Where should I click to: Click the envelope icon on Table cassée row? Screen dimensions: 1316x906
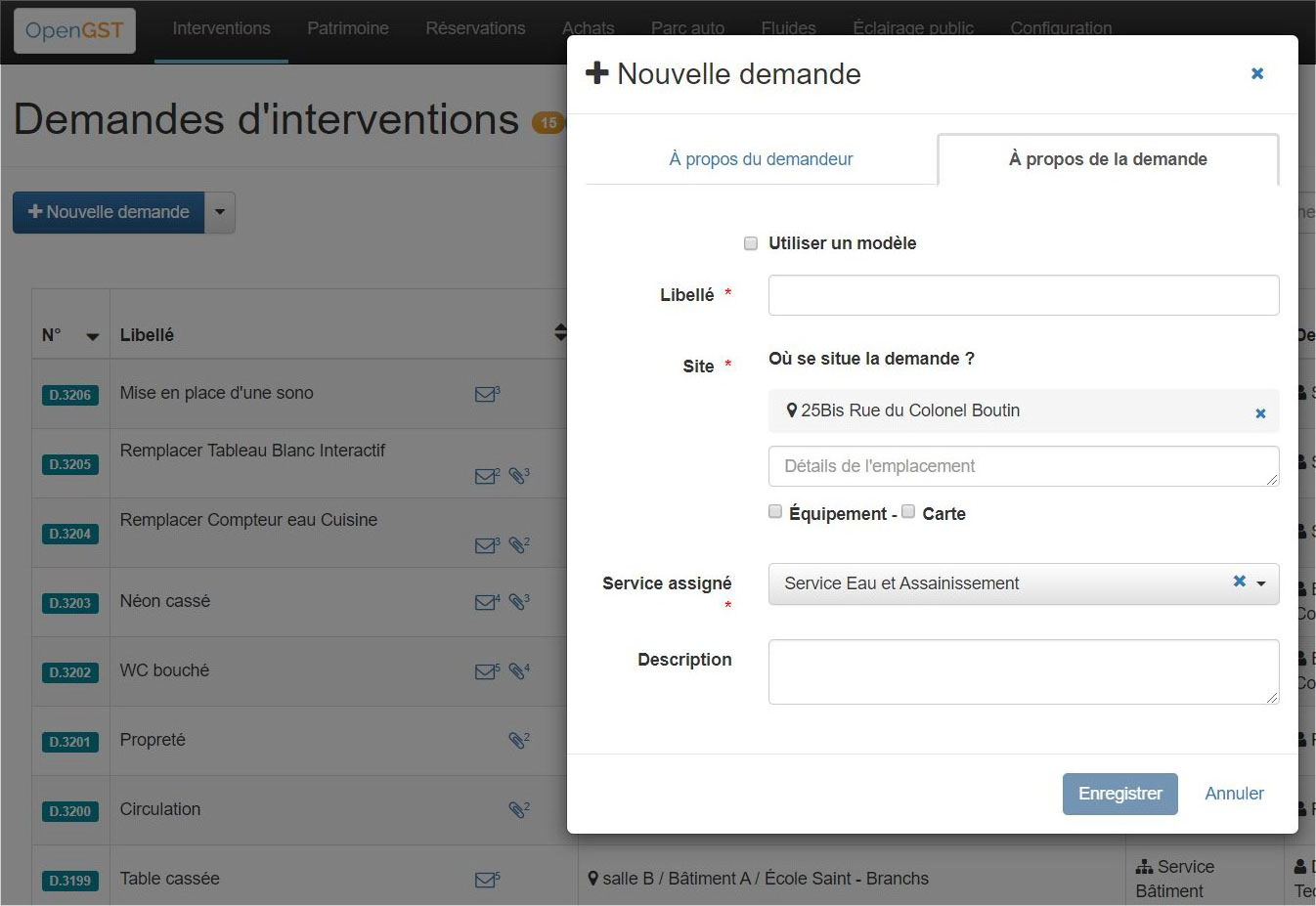485,880
